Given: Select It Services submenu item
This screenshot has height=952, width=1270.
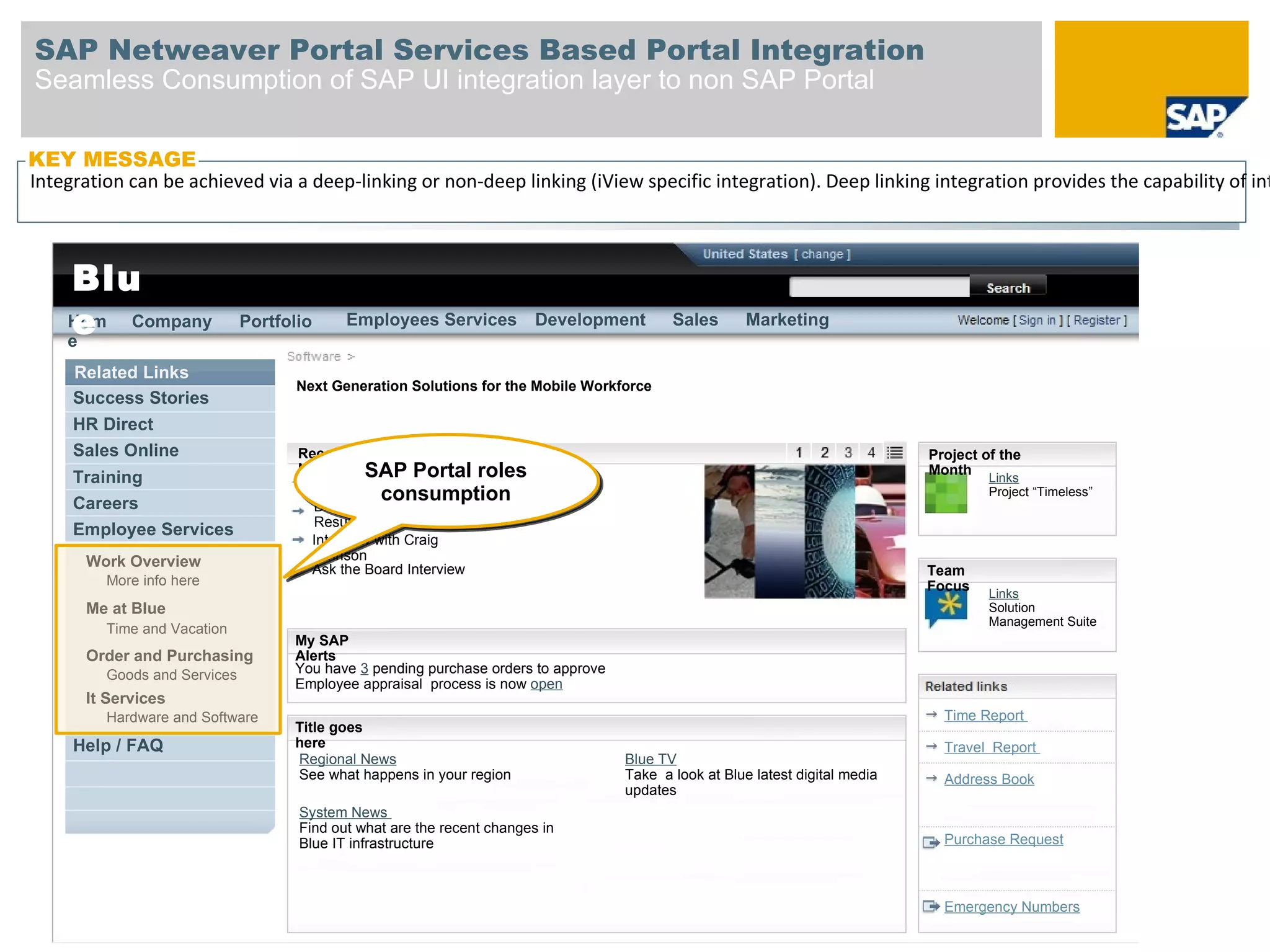Looking at the screenshot, I should click(x=125, y=698).
